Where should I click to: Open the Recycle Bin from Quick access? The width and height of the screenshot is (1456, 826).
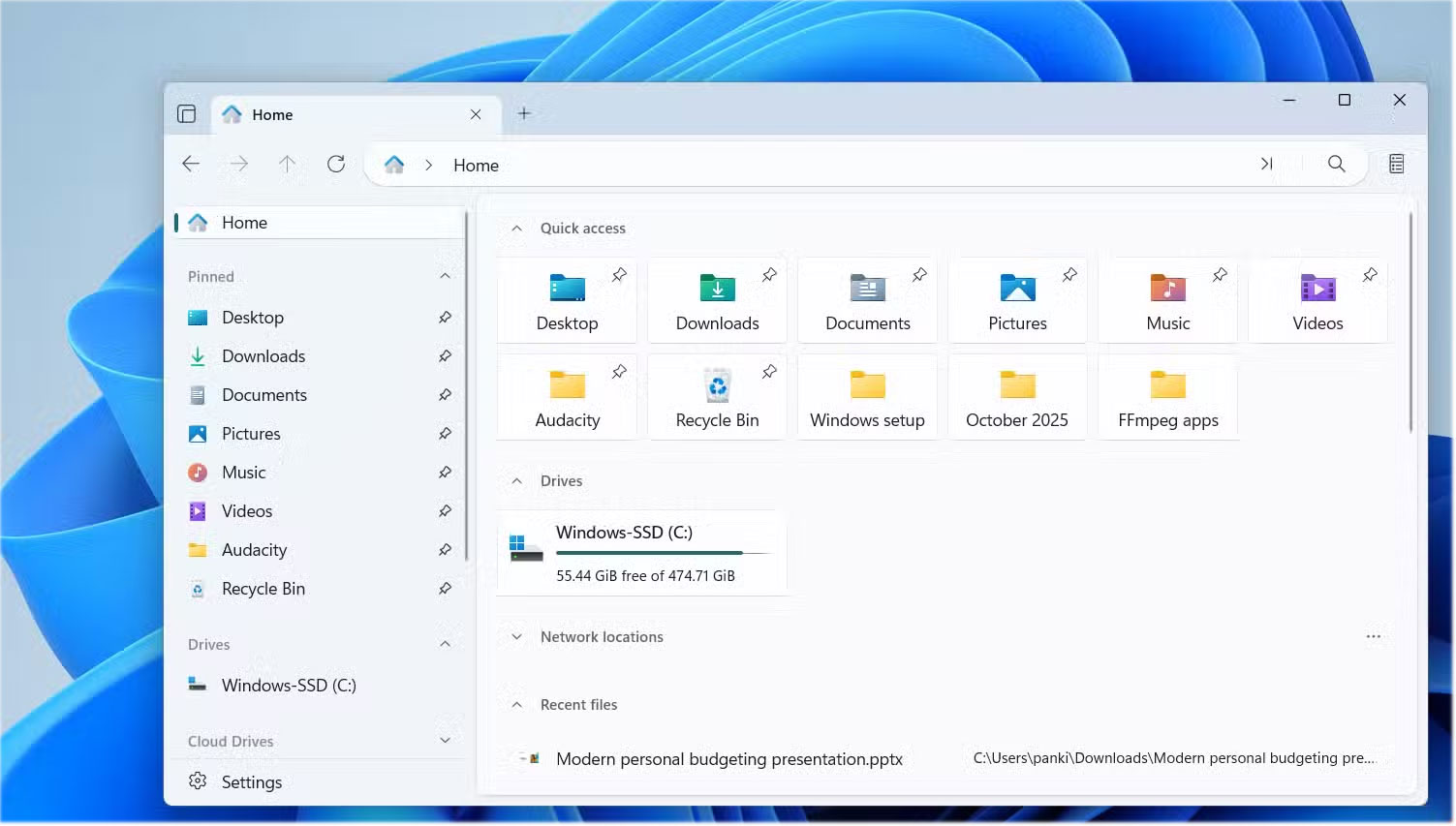coord(717,397)
